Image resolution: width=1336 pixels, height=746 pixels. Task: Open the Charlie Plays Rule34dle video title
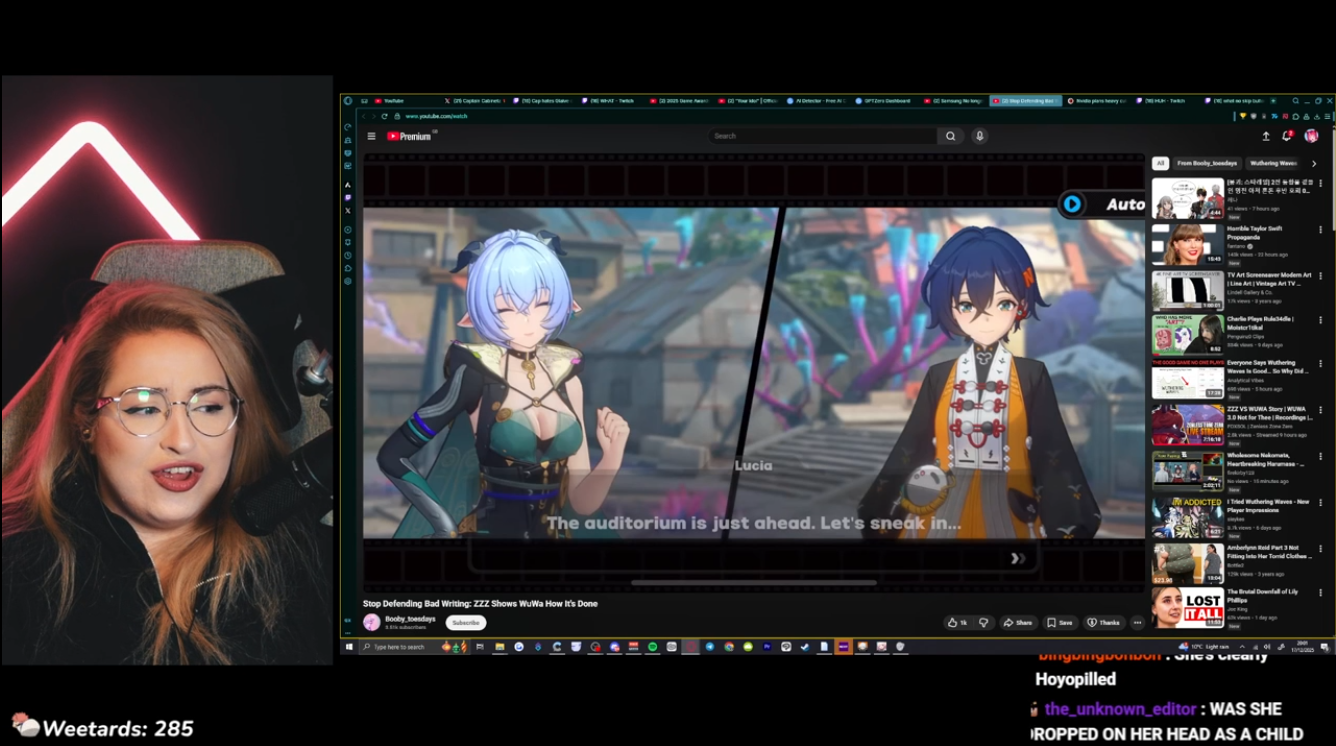coord(1260,322)
